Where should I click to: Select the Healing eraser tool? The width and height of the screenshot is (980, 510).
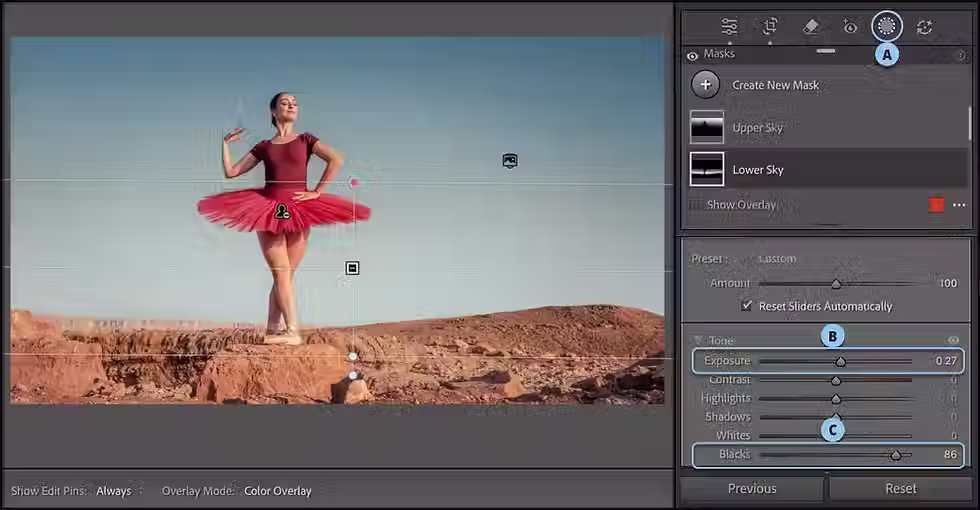pyautogui.click(x=810, y=26)
